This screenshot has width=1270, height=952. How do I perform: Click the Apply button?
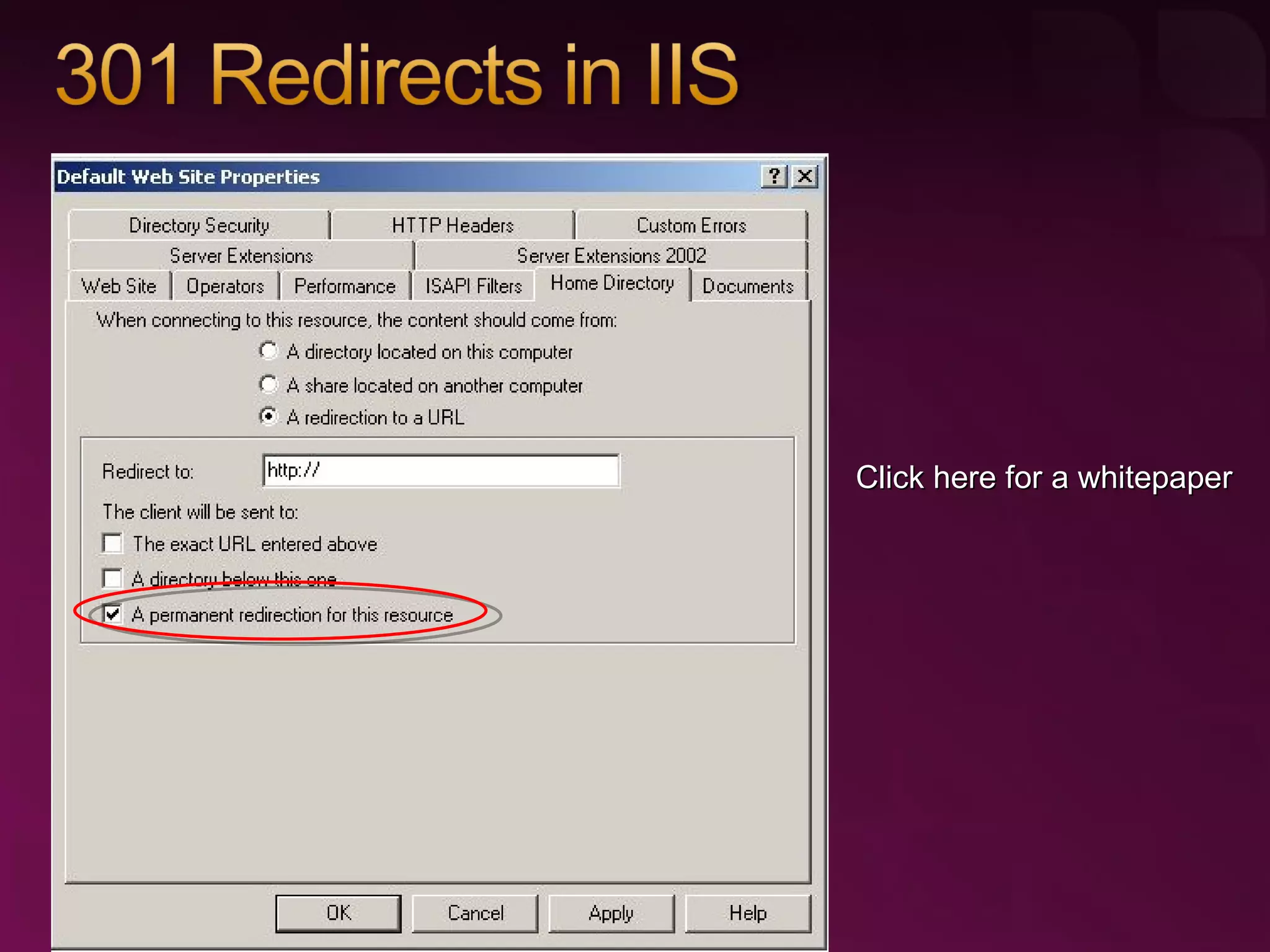coord(611,913)
